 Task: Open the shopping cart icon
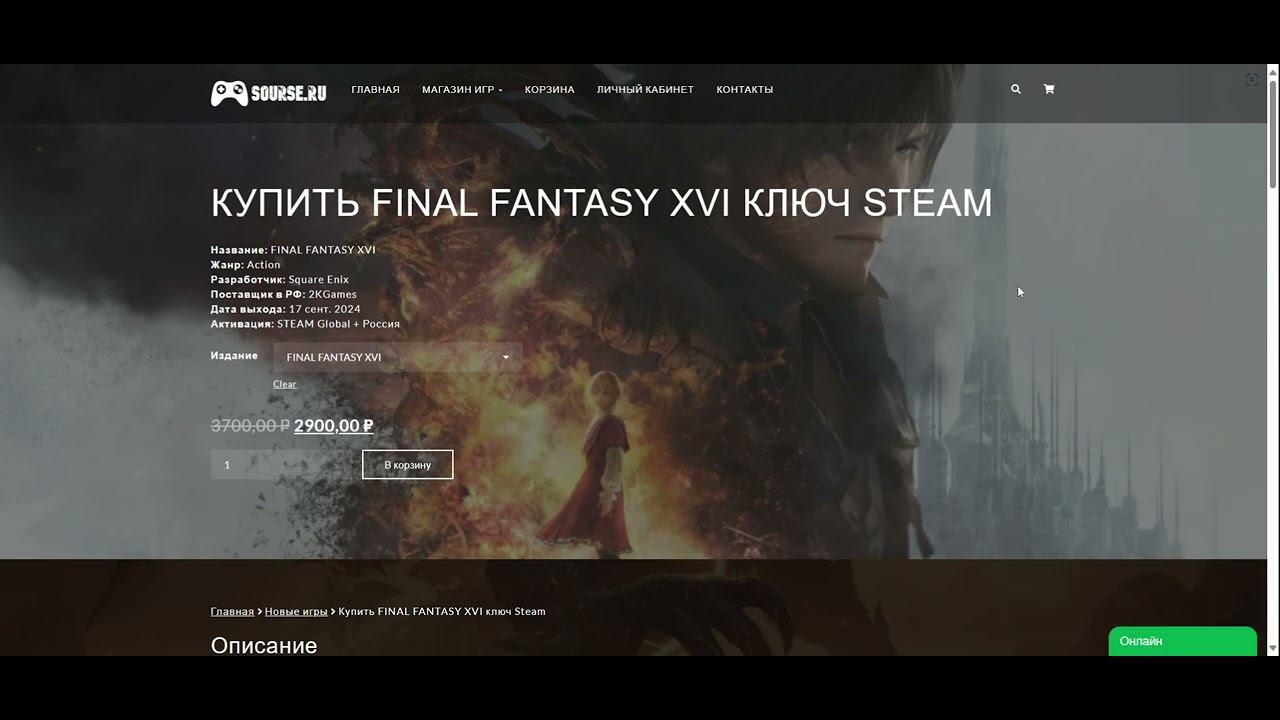tap(1049, 89)
